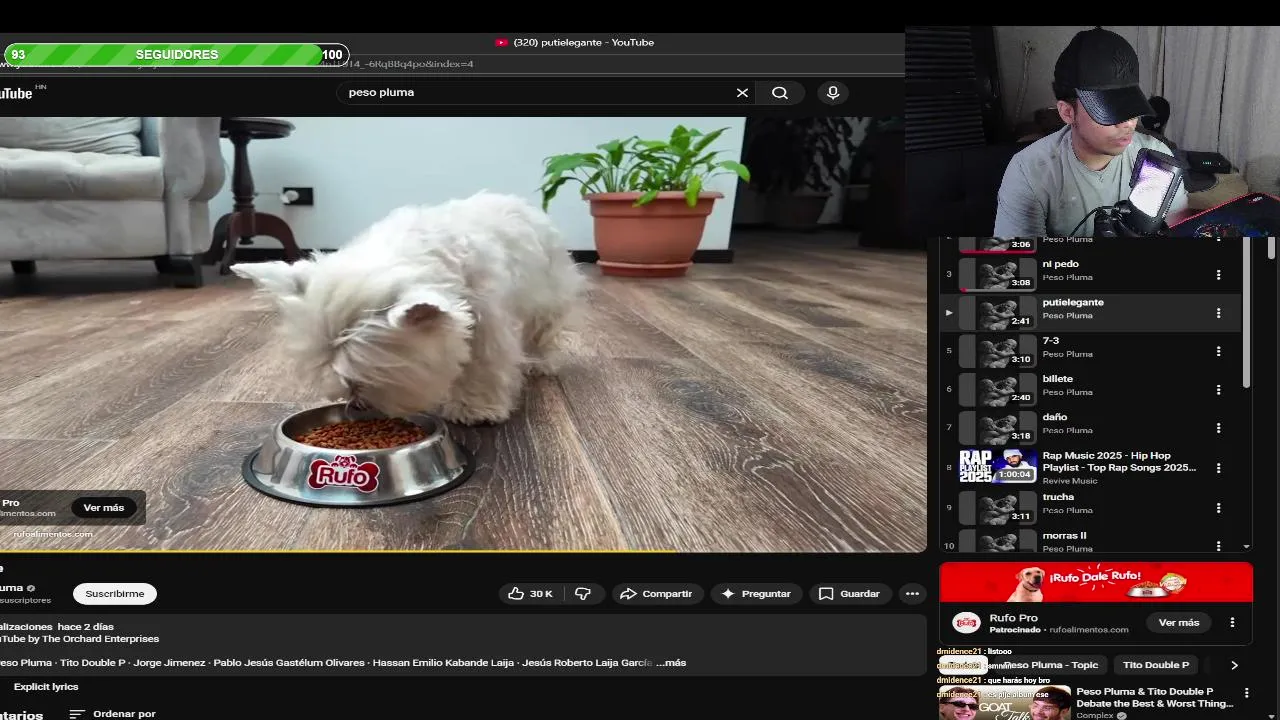Screen dimensions: 1280x720
Task: Open the rufoalimentos.com link on the video
Action: pos(53,534)
